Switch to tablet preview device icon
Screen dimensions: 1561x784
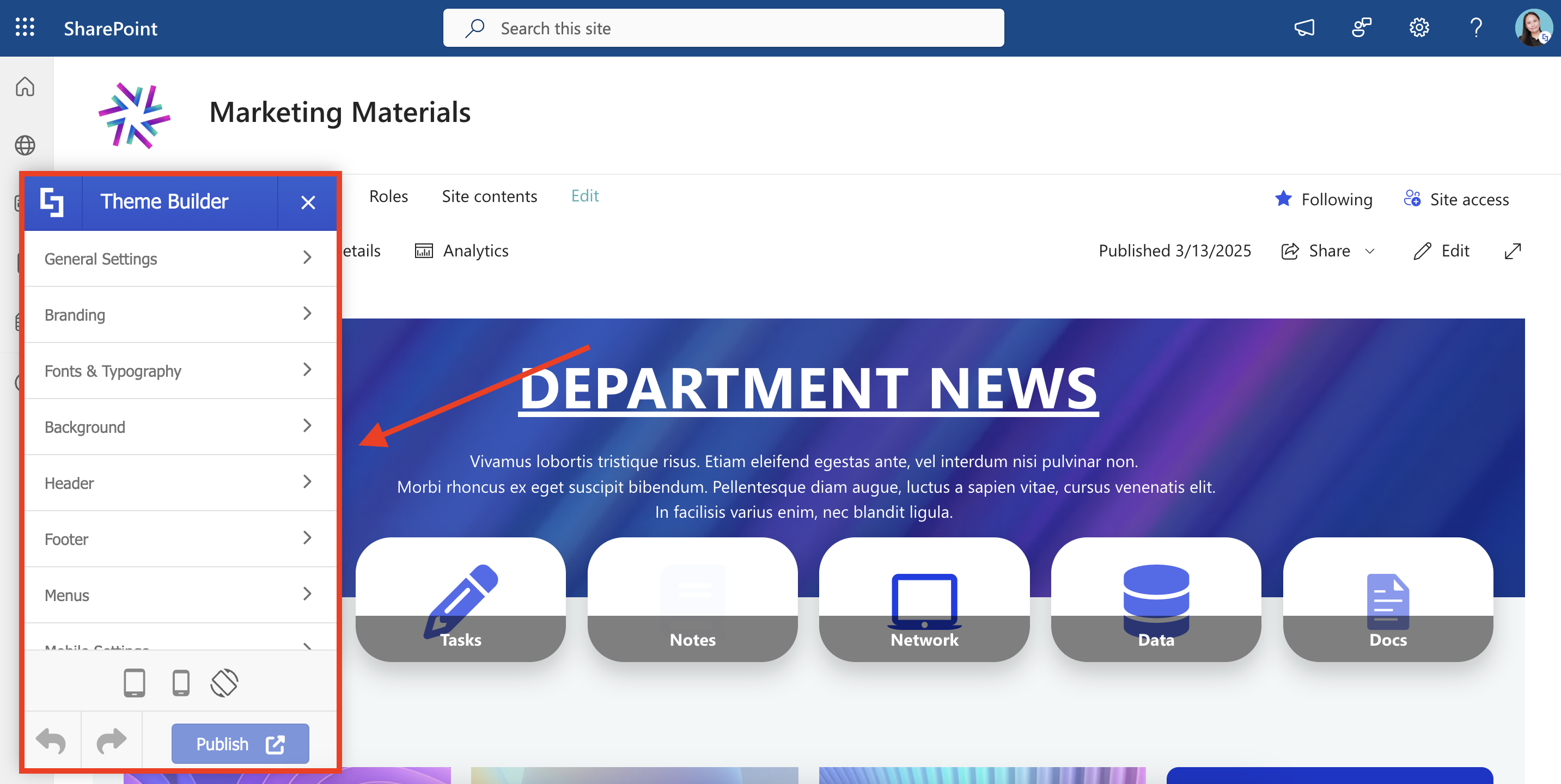pos(134,683)
